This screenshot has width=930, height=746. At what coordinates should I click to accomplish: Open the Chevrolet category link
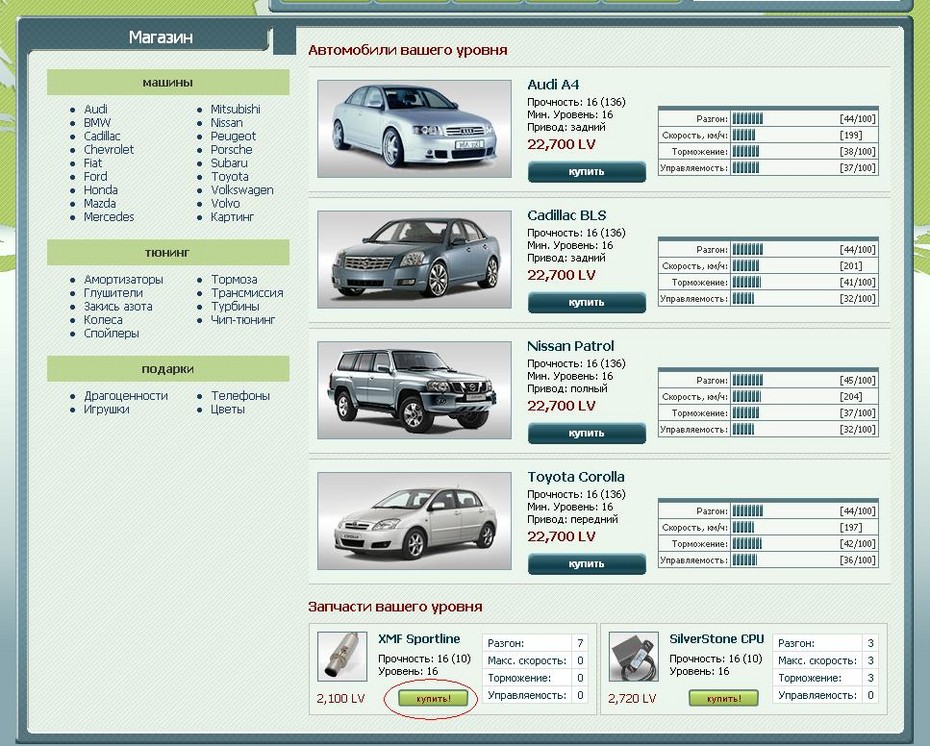[x=109, y=149]
